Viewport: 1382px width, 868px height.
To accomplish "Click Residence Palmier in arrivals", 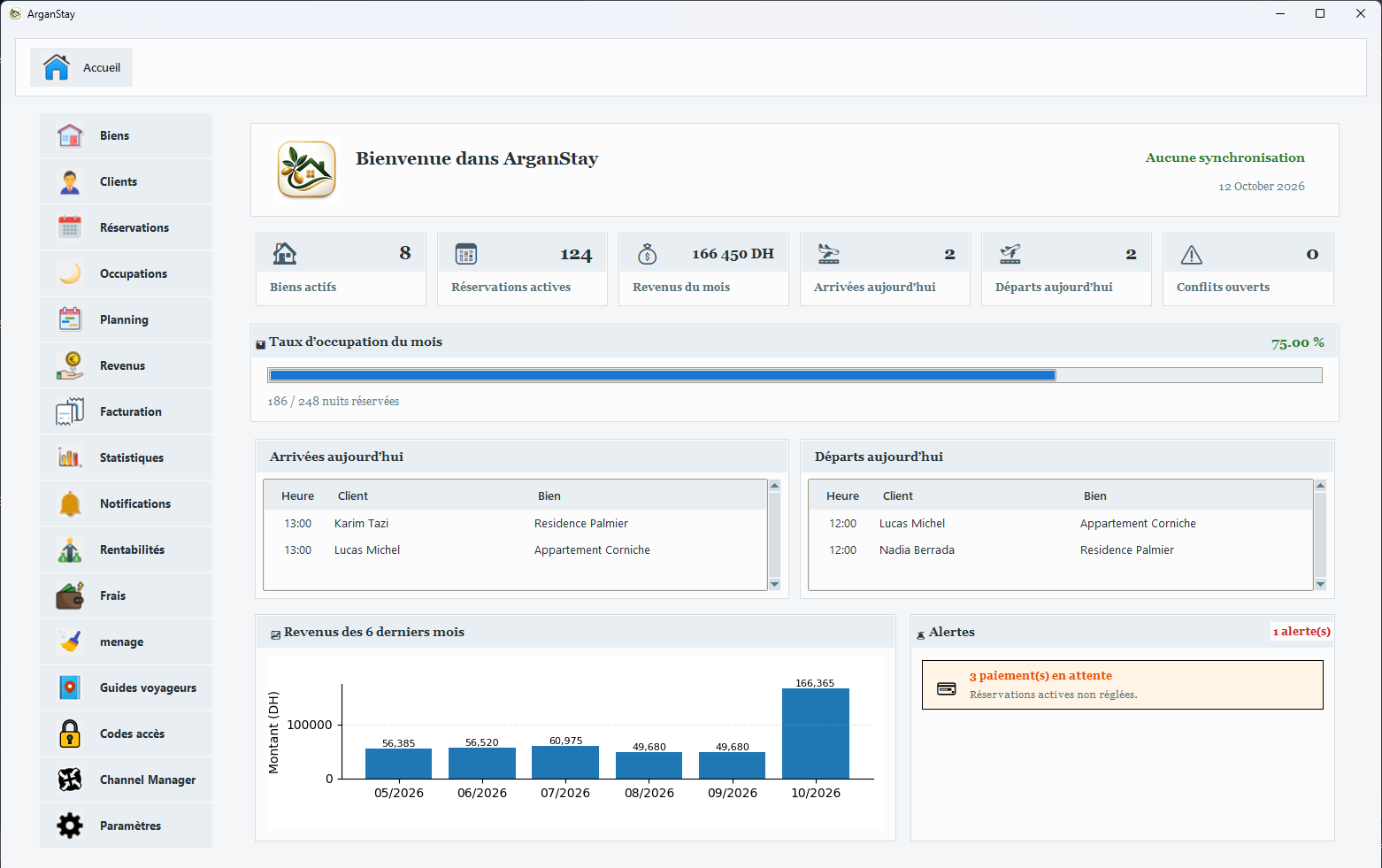I will point(581,523).
